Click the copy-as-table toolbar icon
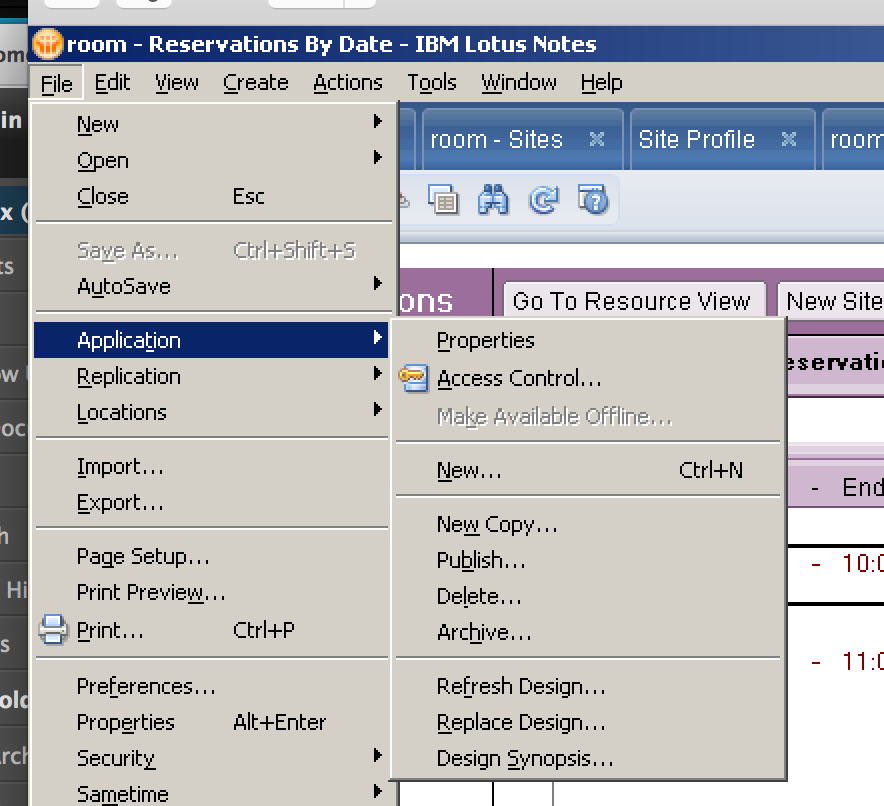 [443, 200]
